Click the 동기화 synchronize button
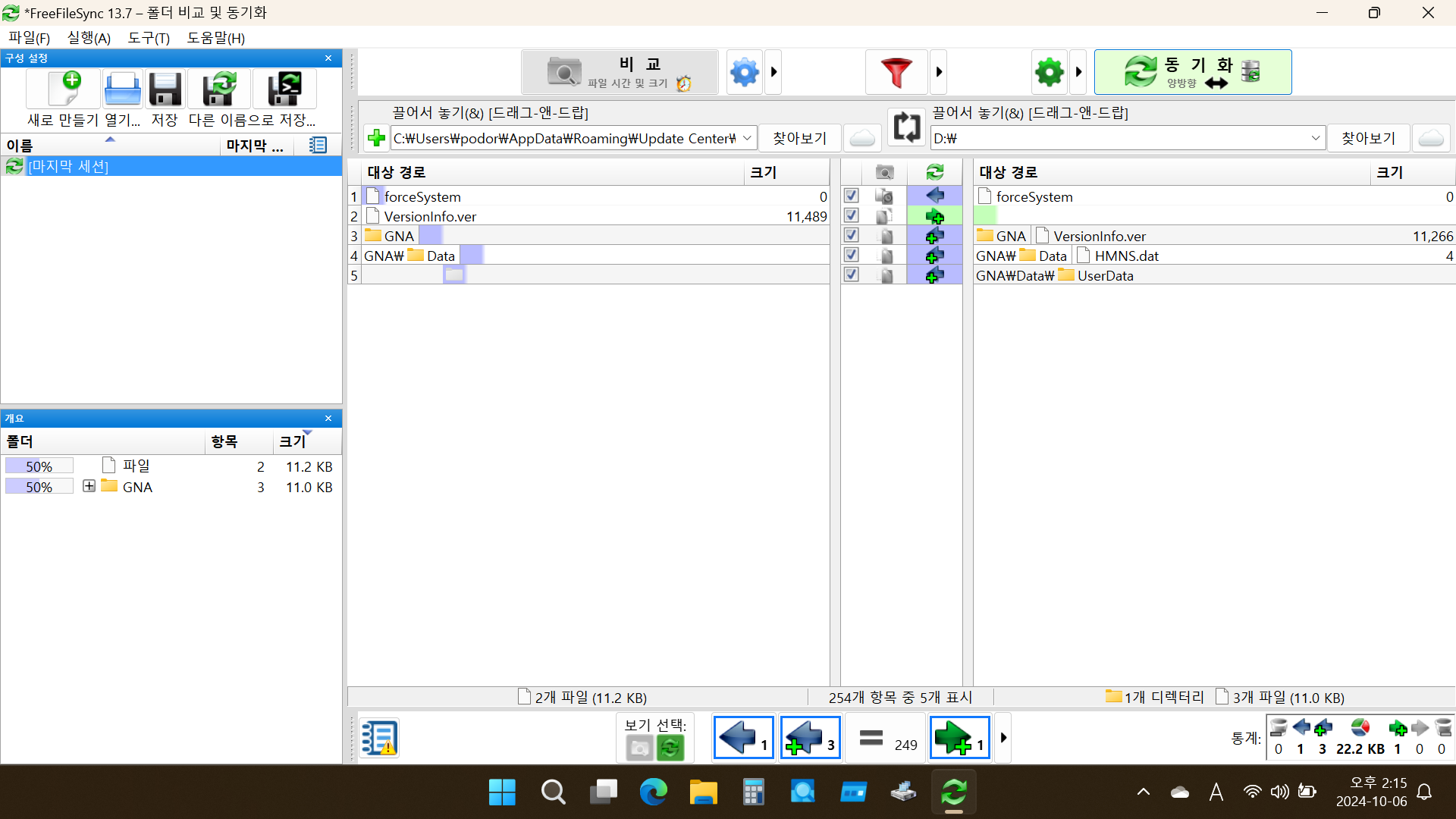The height and width of the screenshot is (819, 1456). coord(1192,73)
